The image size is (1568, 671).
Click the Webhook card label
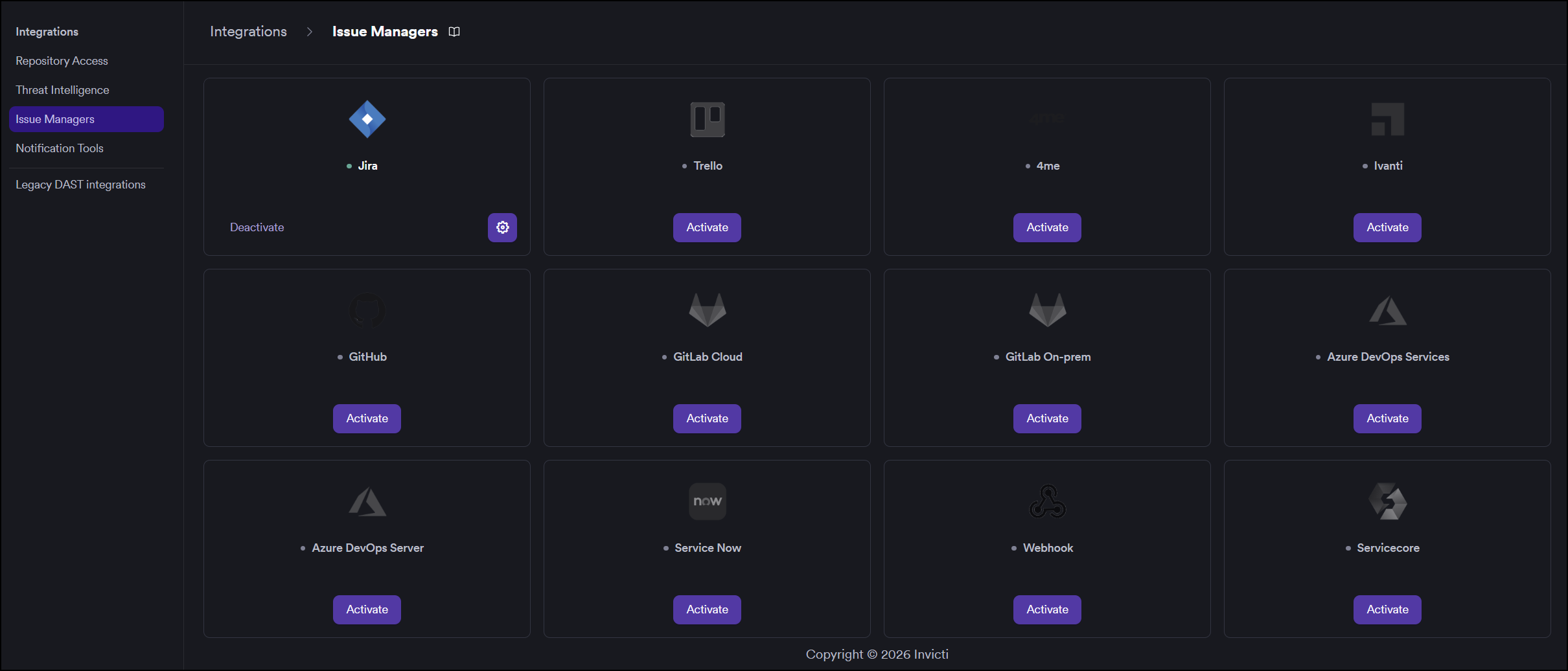click(x=1048, y=548)
